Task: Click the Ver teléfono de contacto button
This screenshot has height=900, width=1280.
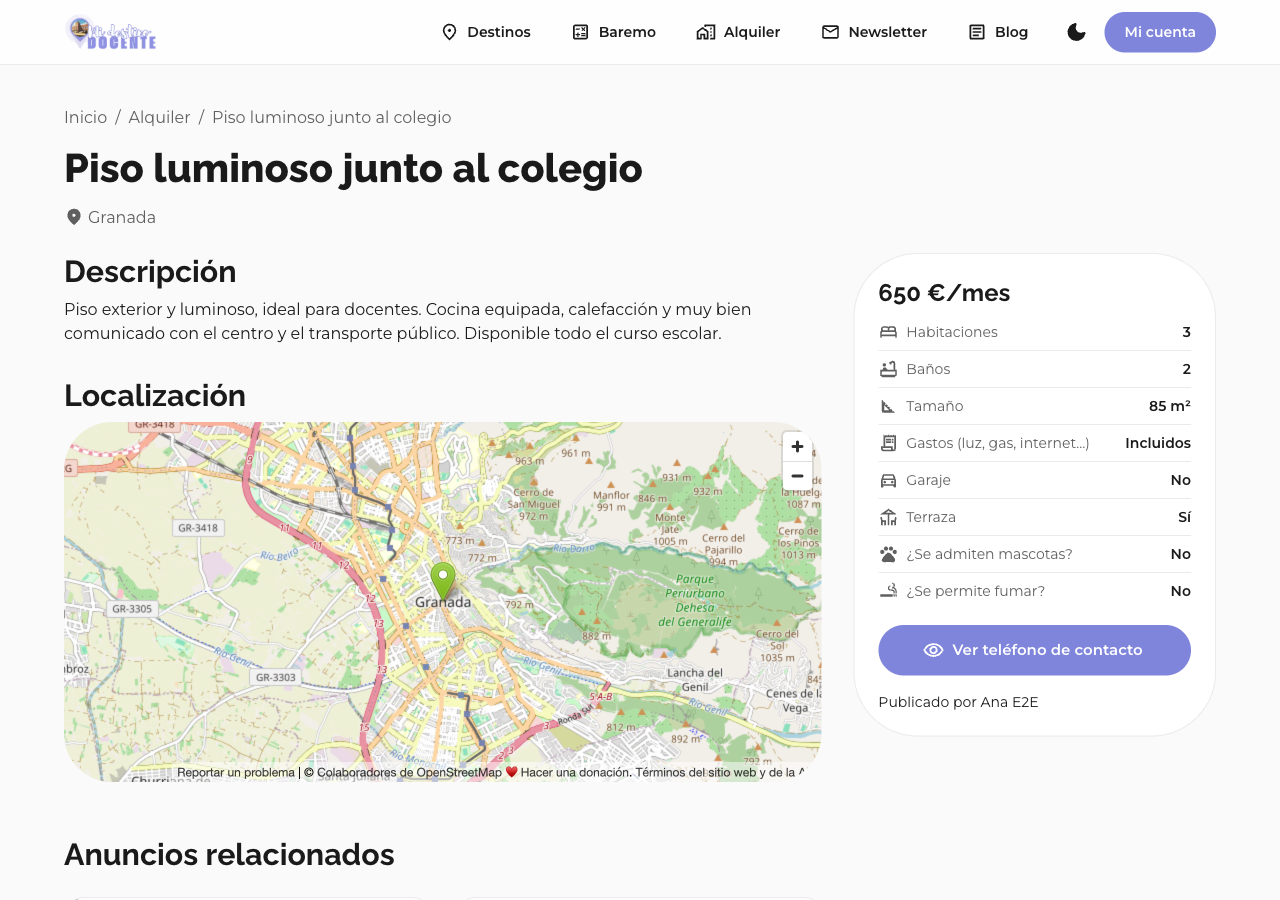Action: [x=1034, y=650]
